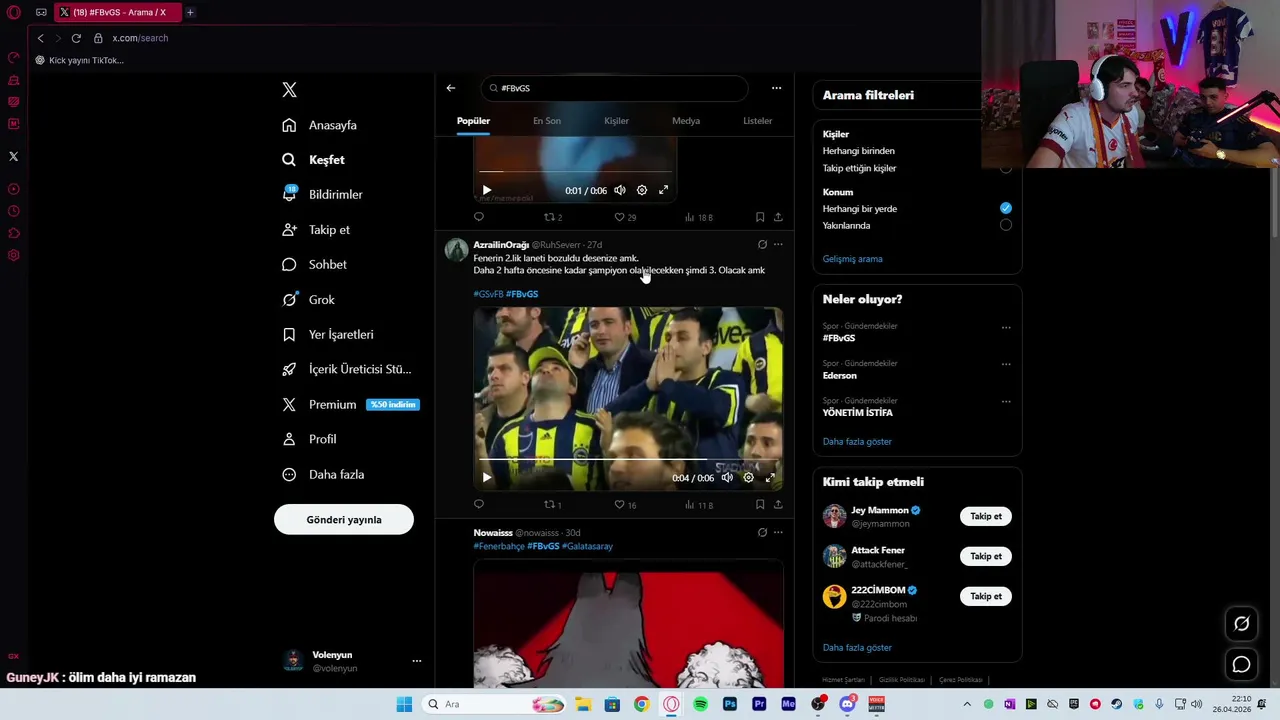Mute Fenerbahçe fans video volume

pyautogui.click(x=727, y=478)
